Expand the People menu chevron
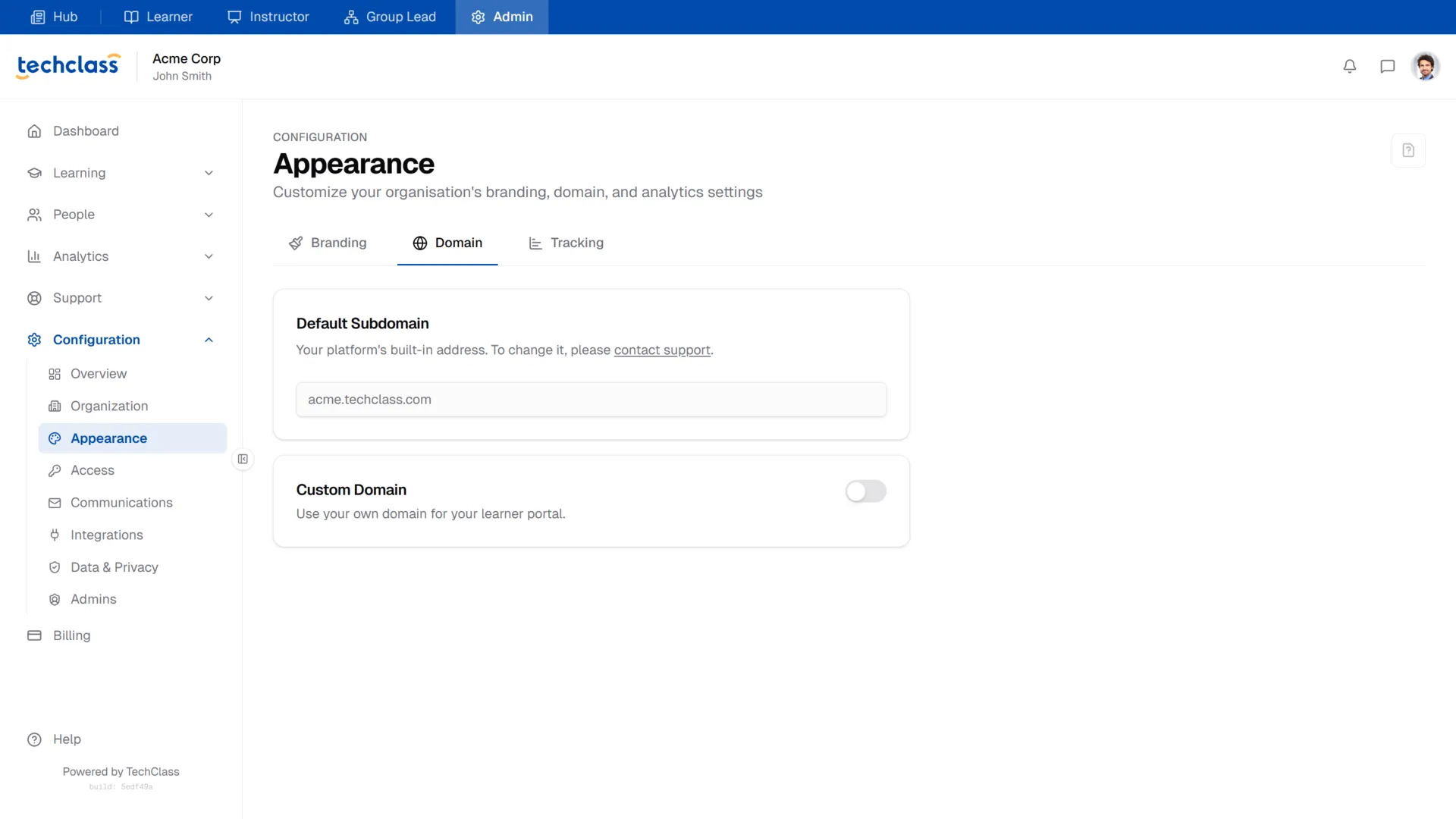 click(x=209, y=215)
